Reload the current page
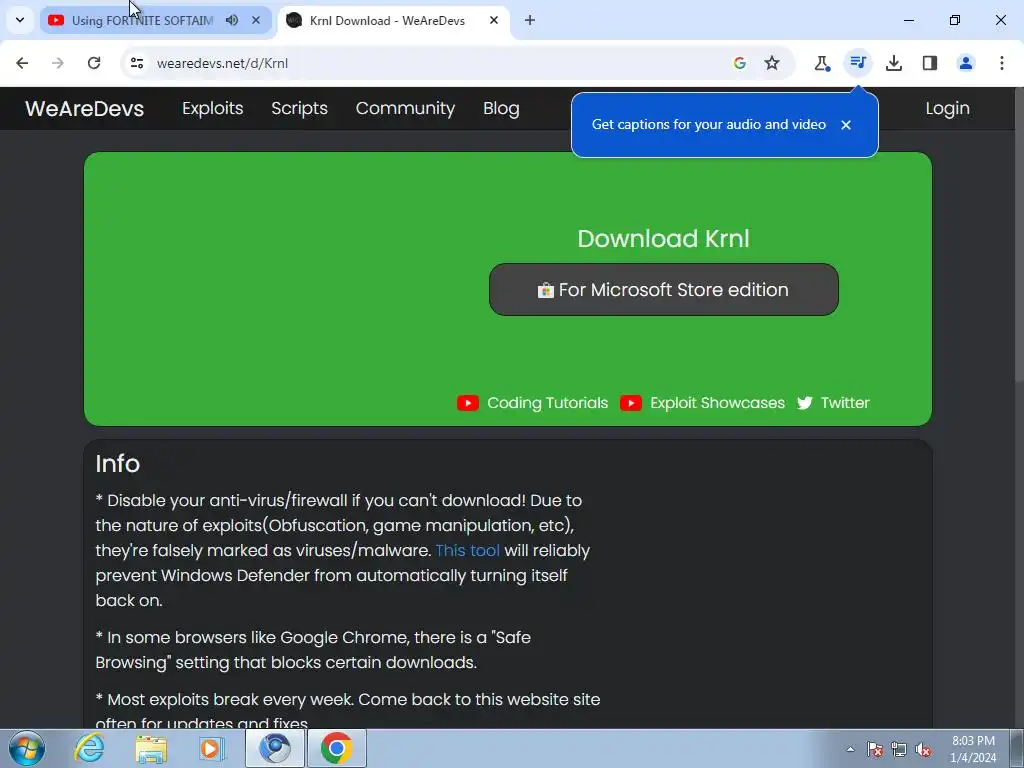1024x768 pixels. [x=94, y=63]
